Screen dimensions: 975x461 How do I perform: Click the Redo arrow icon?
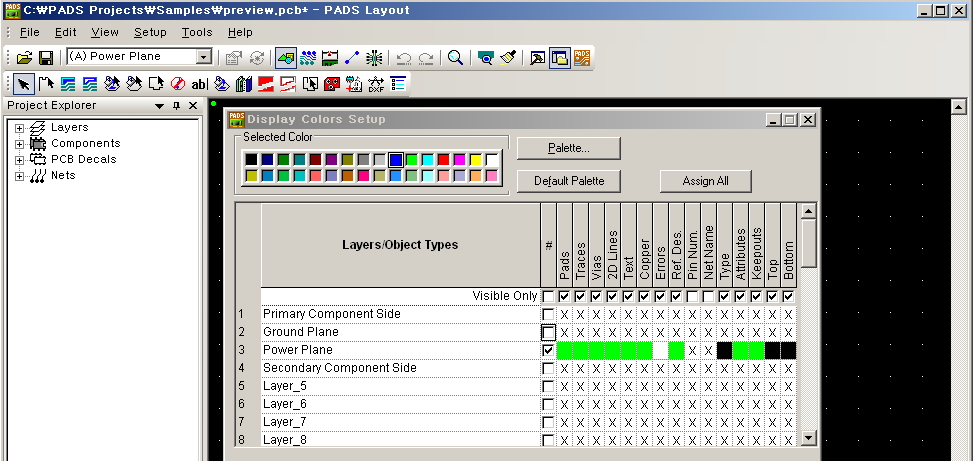426,58
